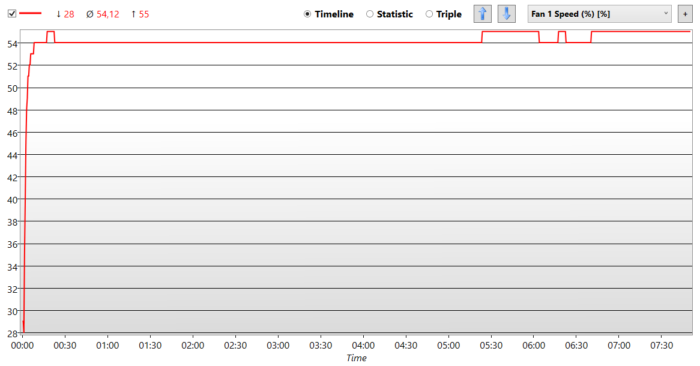The image size is (700, 366).
Task: Click the dropdown arrow of sensor selector
Action: tap(666, 14)
